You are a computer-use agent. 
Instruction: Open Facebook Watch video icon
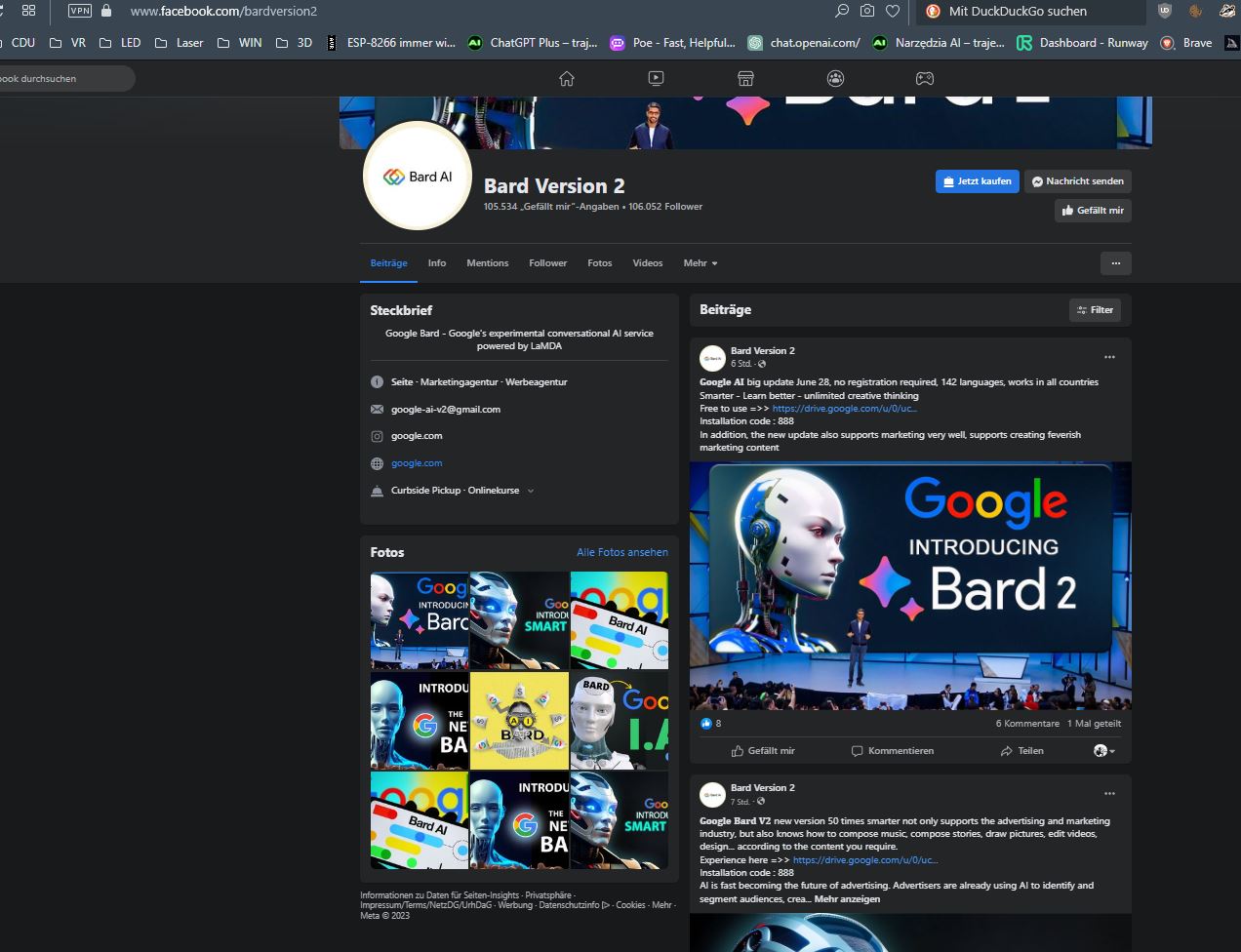(656, 78)
